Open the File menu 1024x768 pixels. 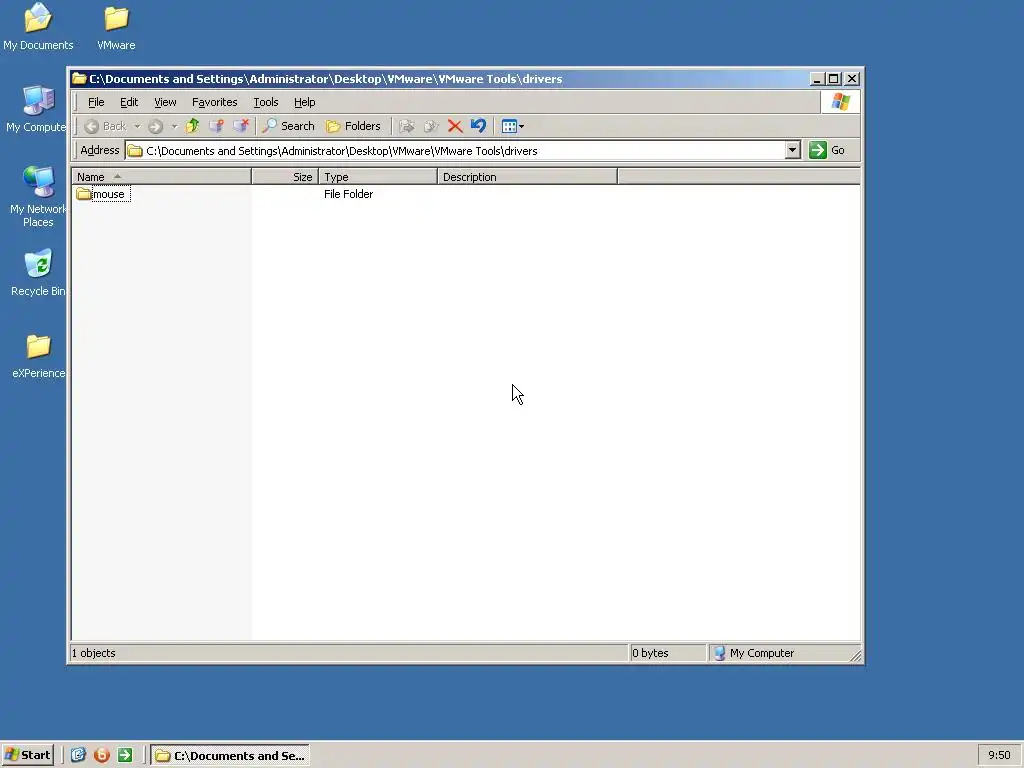(x=96, y=102)
